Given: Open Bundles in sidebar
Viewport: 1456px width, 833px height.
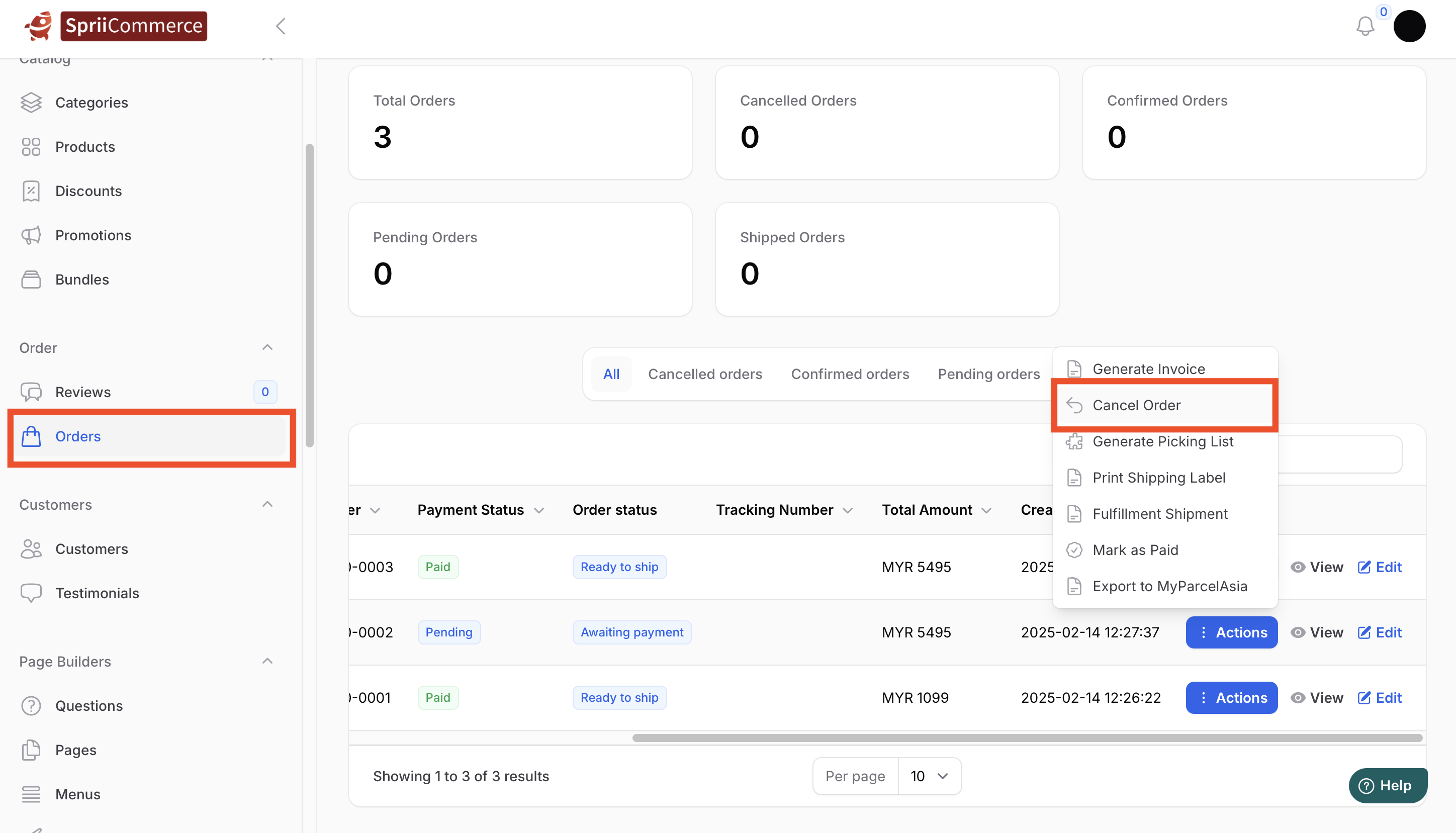Looking at the screenshot, I should pos(82,279).
